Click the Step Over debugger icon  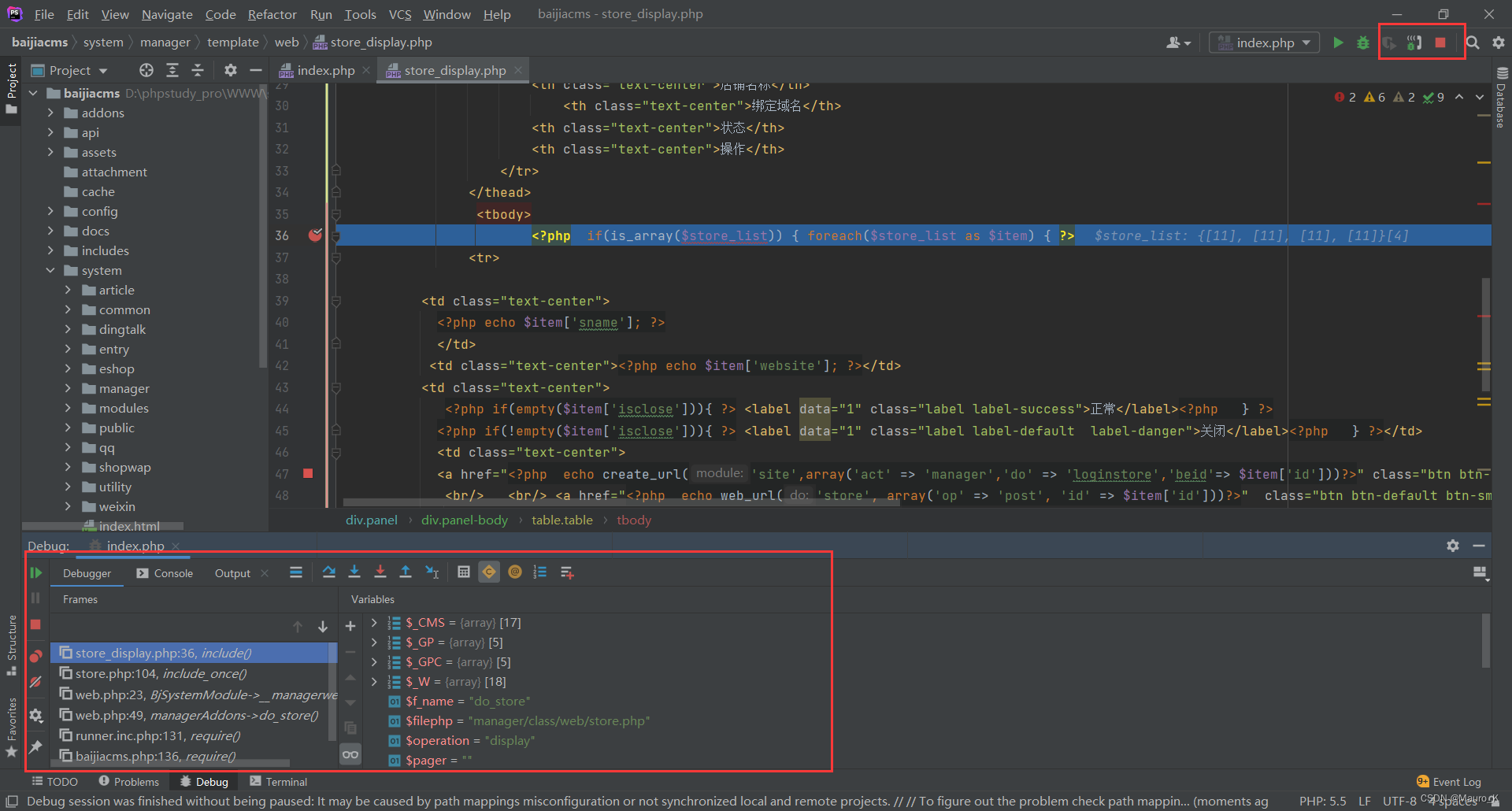tap(329, 572)
